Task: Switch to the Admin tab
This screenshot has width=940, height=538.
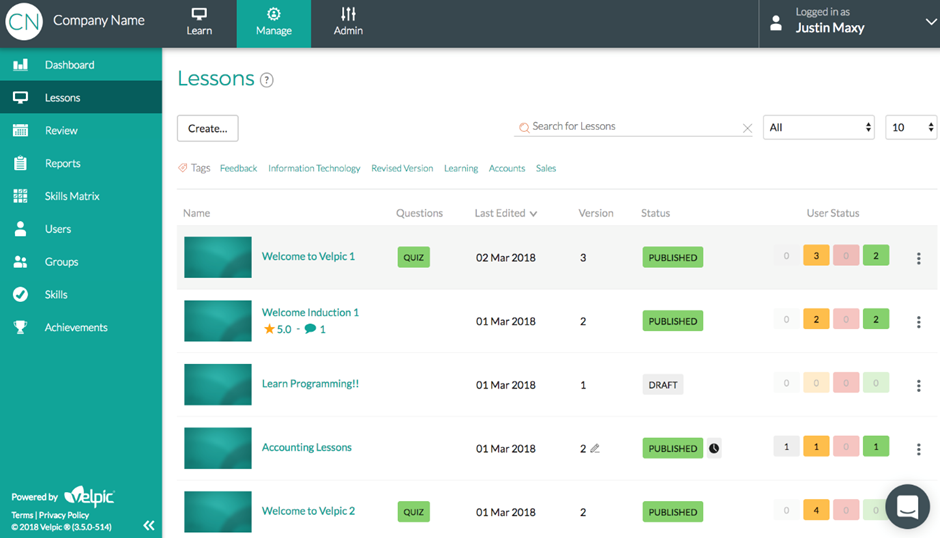Action: pos(348,23)
